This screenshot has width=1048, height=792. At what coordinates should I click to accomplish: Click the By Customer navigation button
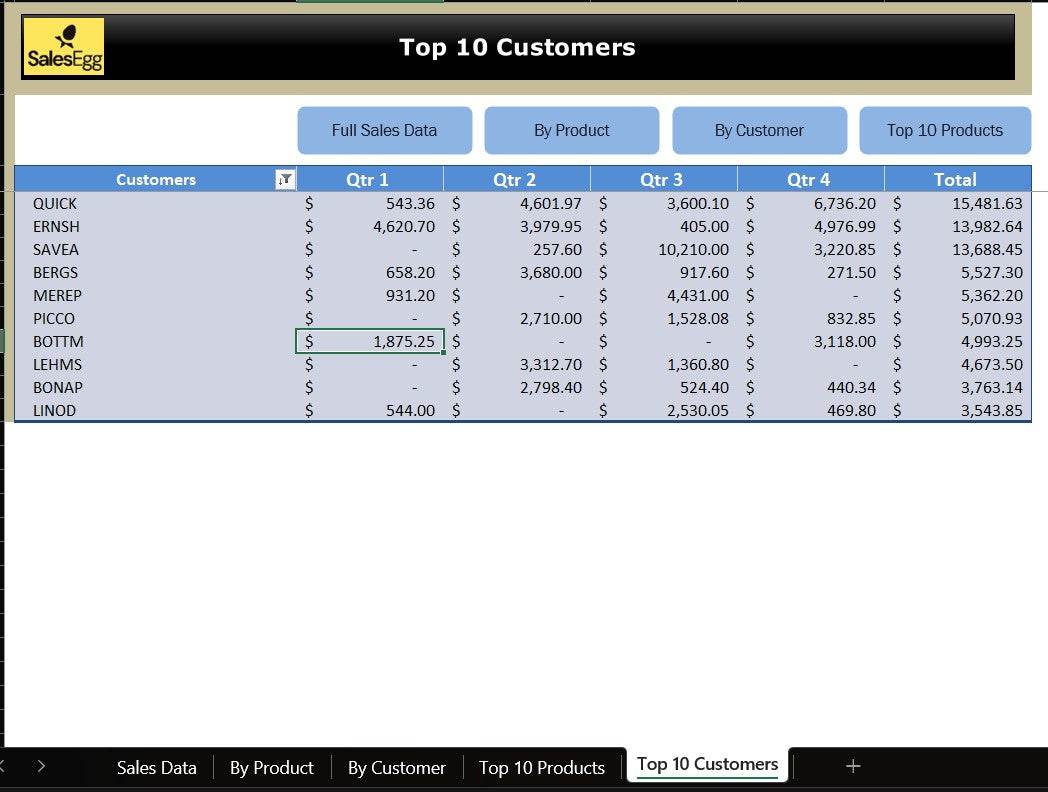click(x=759, y=130)
